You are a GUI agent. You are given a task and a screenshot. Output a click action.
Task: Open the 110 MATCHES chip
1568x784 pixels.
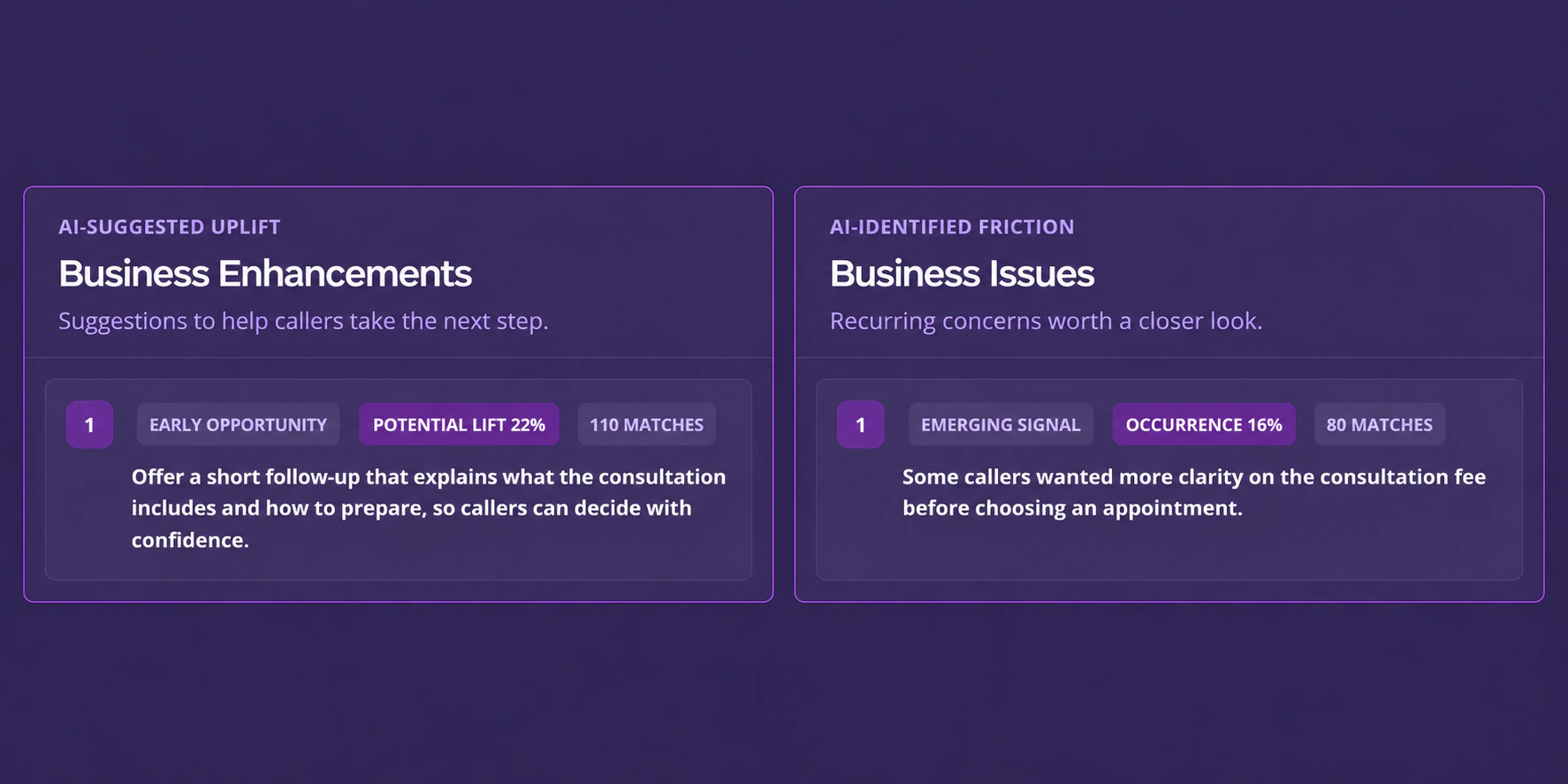647,424
